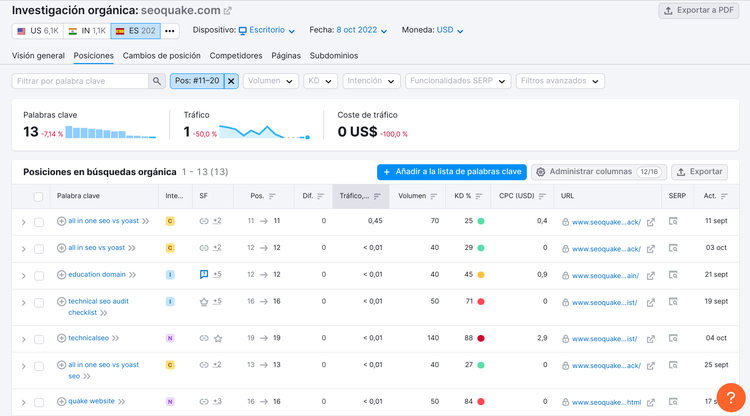Screen dimensions: 750x416
Task: Switch to Visión general tab
Action: coord(38,56)
